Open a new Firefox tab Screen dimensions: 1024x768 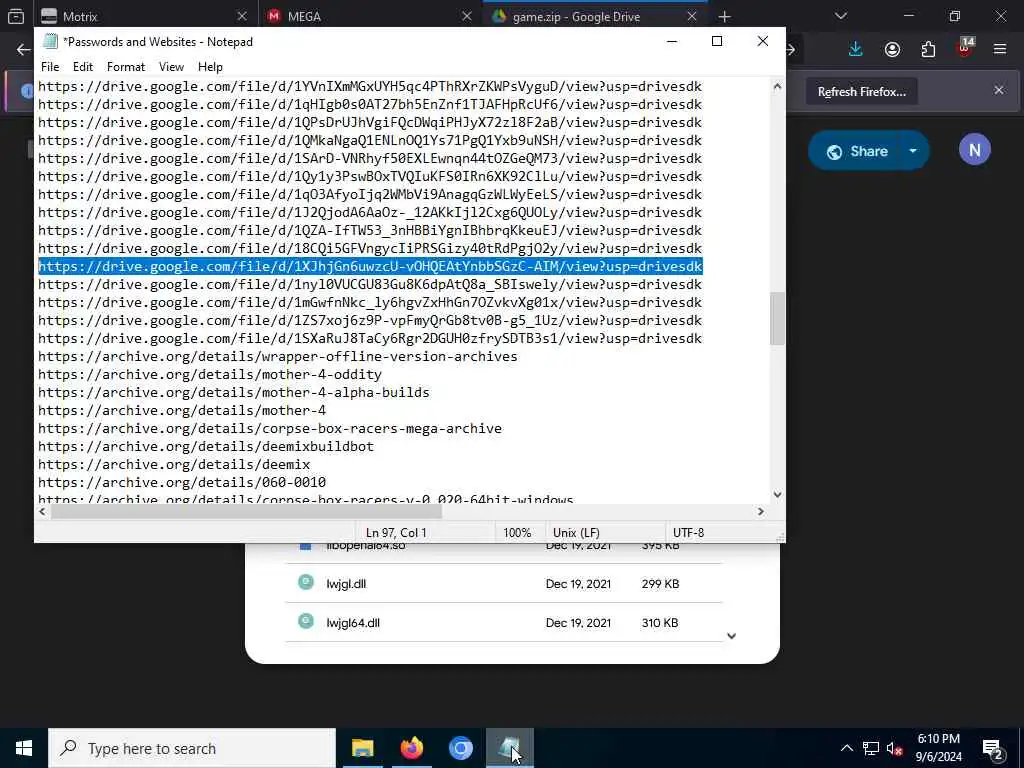(724, 16)
